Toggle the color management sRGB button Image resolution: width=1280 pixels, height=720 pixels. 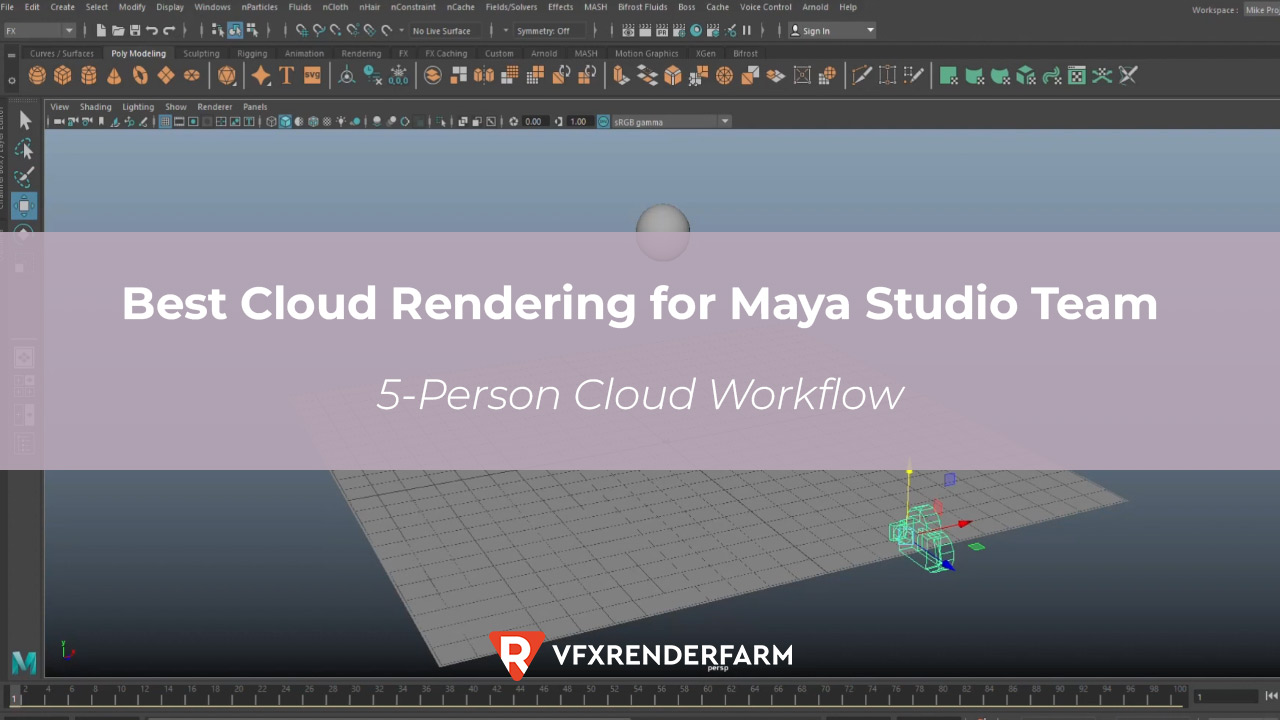(603, 121)
